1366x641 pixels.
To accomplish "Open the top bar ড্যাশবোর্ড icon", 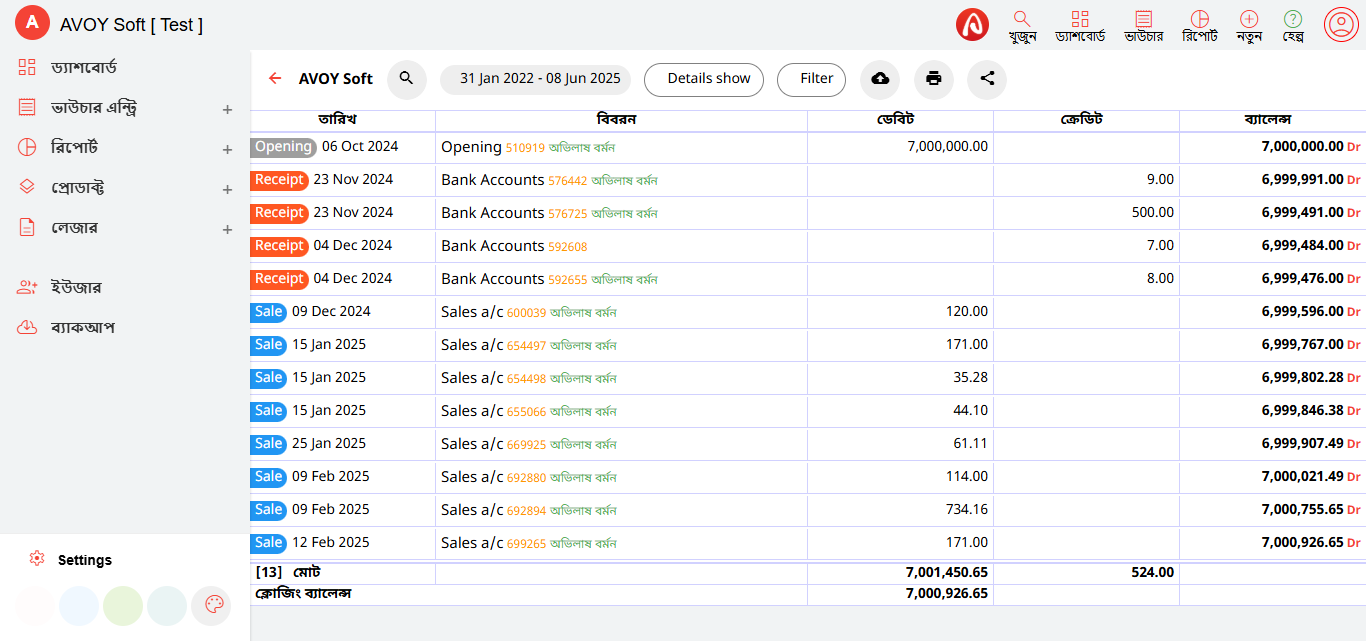I will 1080,25.
